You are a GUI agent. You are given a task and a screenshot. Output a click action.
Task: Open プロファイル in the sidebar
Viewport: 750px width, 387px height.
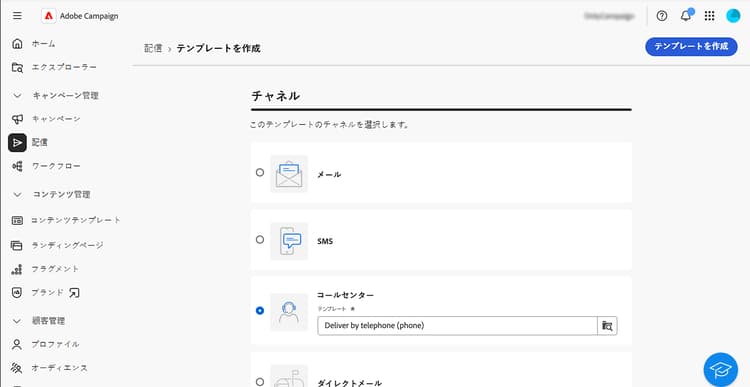point(55,344)
